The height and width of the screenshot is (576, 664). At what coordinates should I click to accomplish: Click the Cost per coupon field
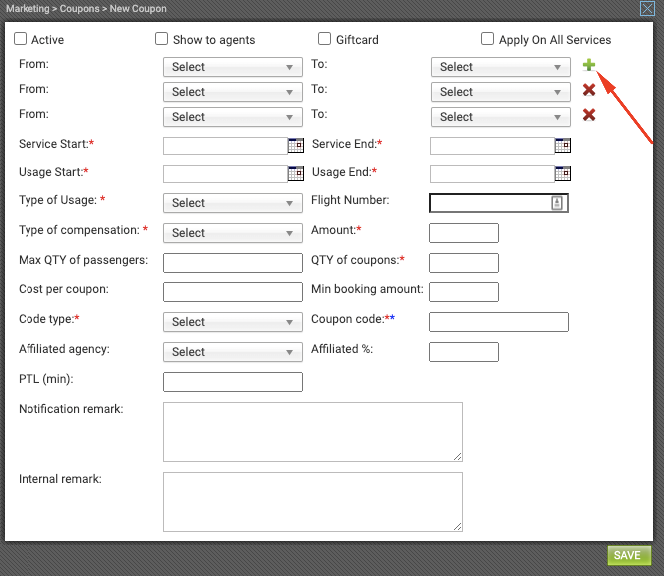tap(233, 292)
